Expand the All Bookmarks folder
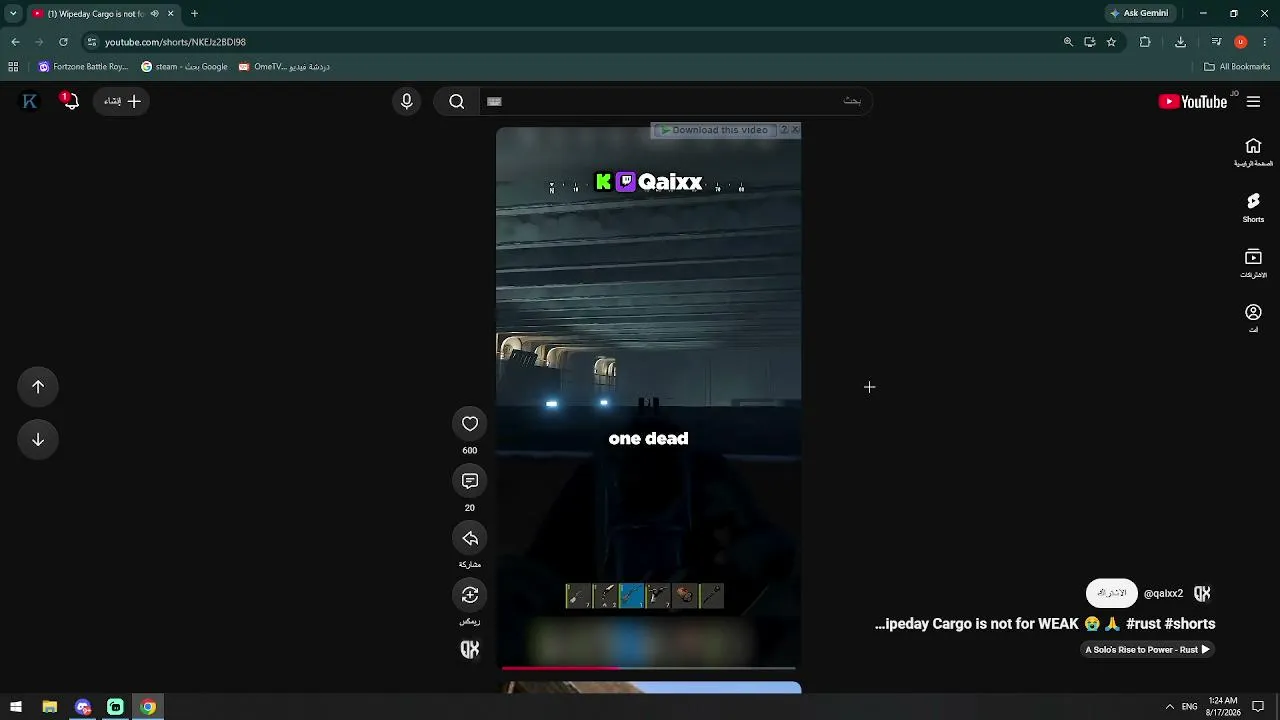1280x720 pixels. [x=1237, y=67]
